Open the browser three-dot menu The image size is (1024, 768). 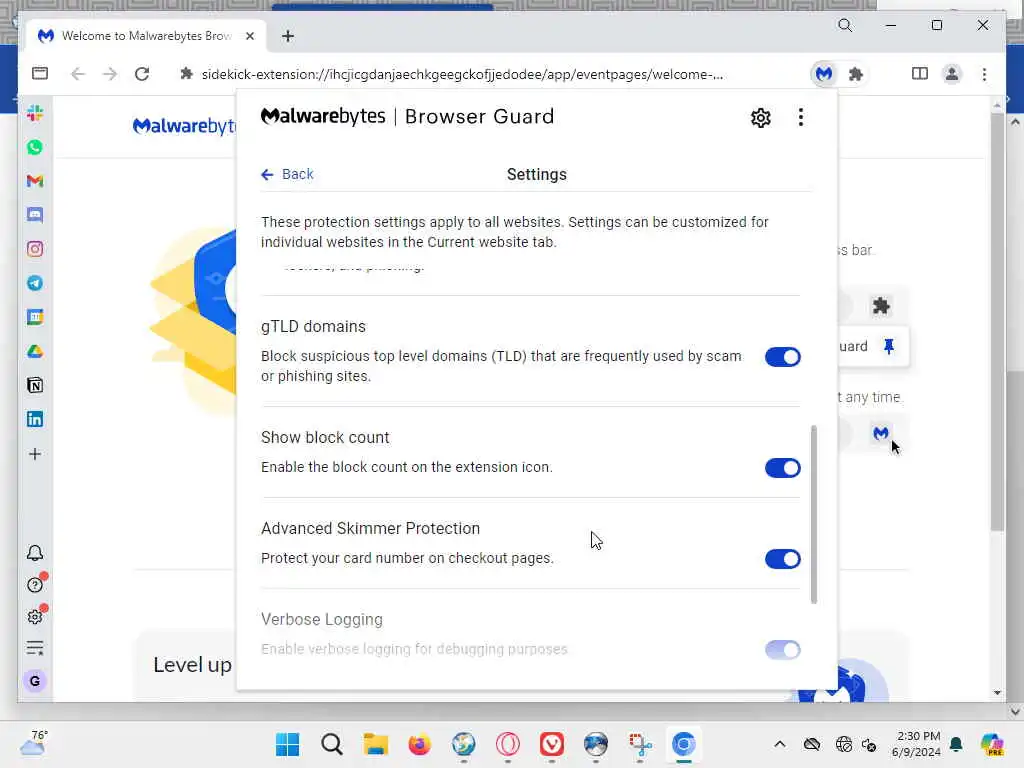click(984, 74)
